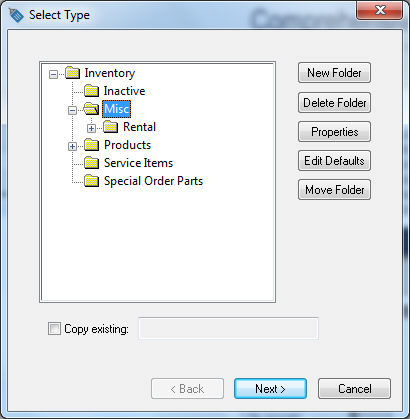Select the Special Order Parts label
The height and width of the screenshot is (419, 410).
coord(153,181)
